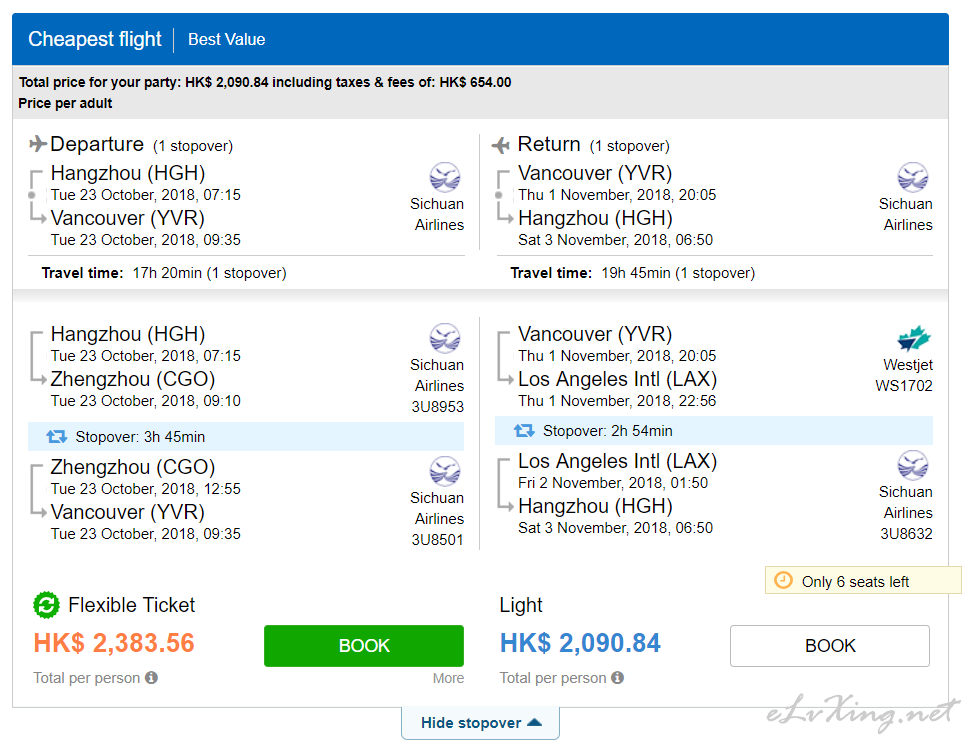The image size is (971, 746).
Task: Click the info icon beside Light Total per person
Action: [617, 678]
